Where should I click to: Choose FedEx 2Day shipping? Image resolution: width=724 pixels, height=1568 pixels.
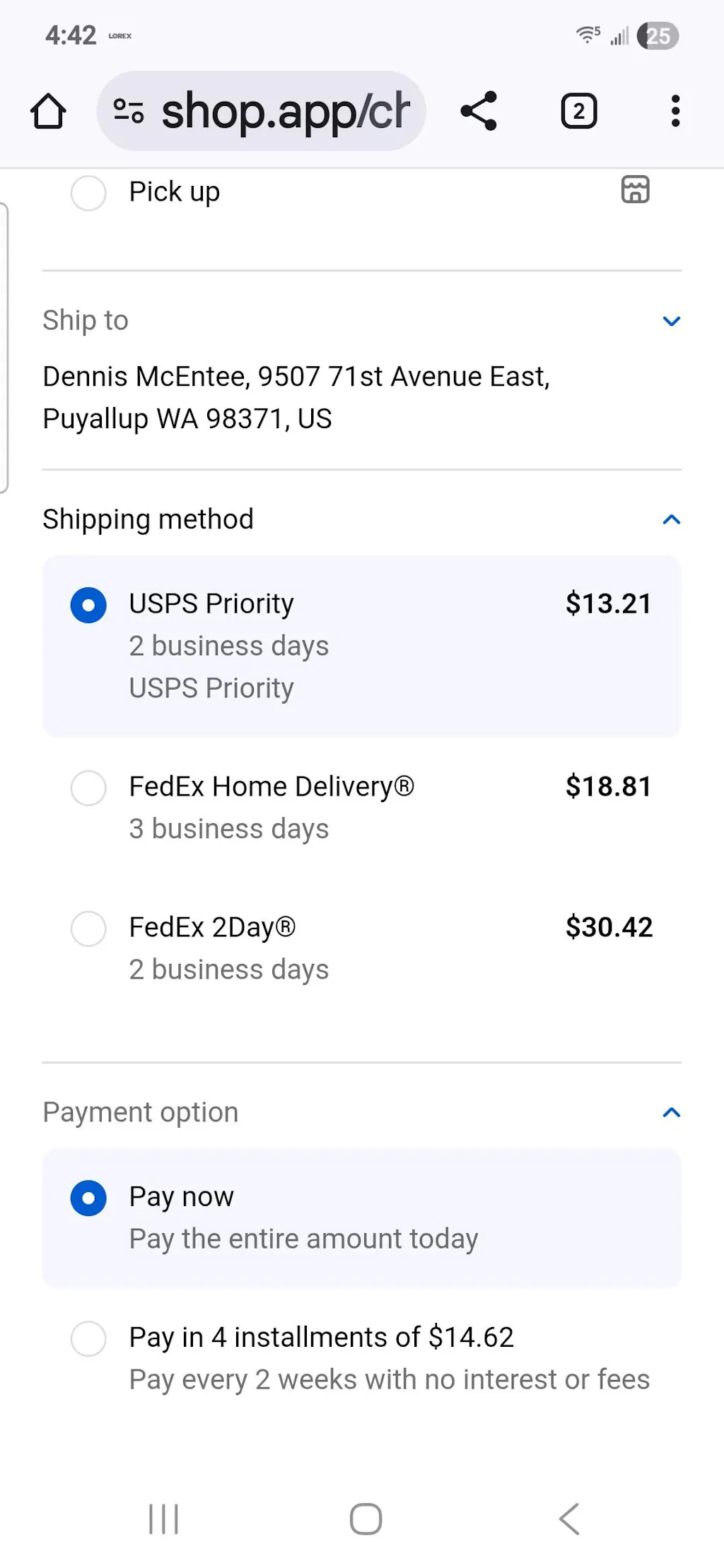click(88, 928)
